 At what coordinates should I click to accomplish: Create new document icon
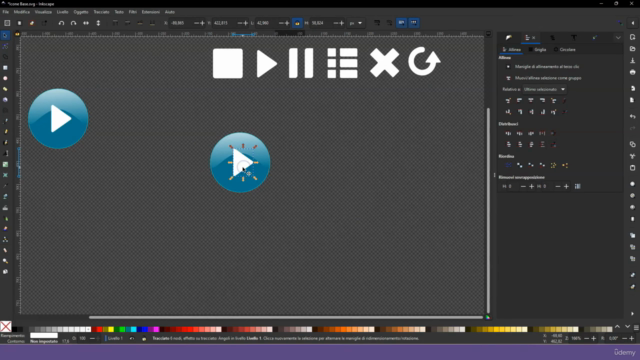[633, 37]
